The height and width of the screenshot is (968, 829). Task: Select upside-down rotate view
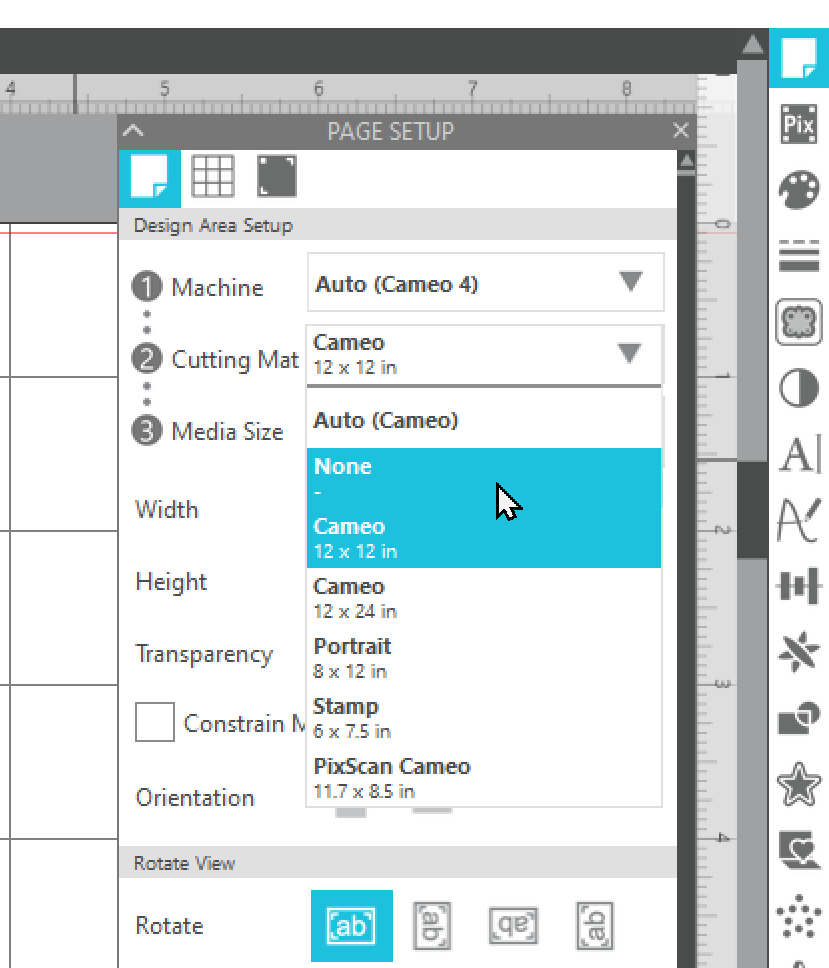(514, 925)
